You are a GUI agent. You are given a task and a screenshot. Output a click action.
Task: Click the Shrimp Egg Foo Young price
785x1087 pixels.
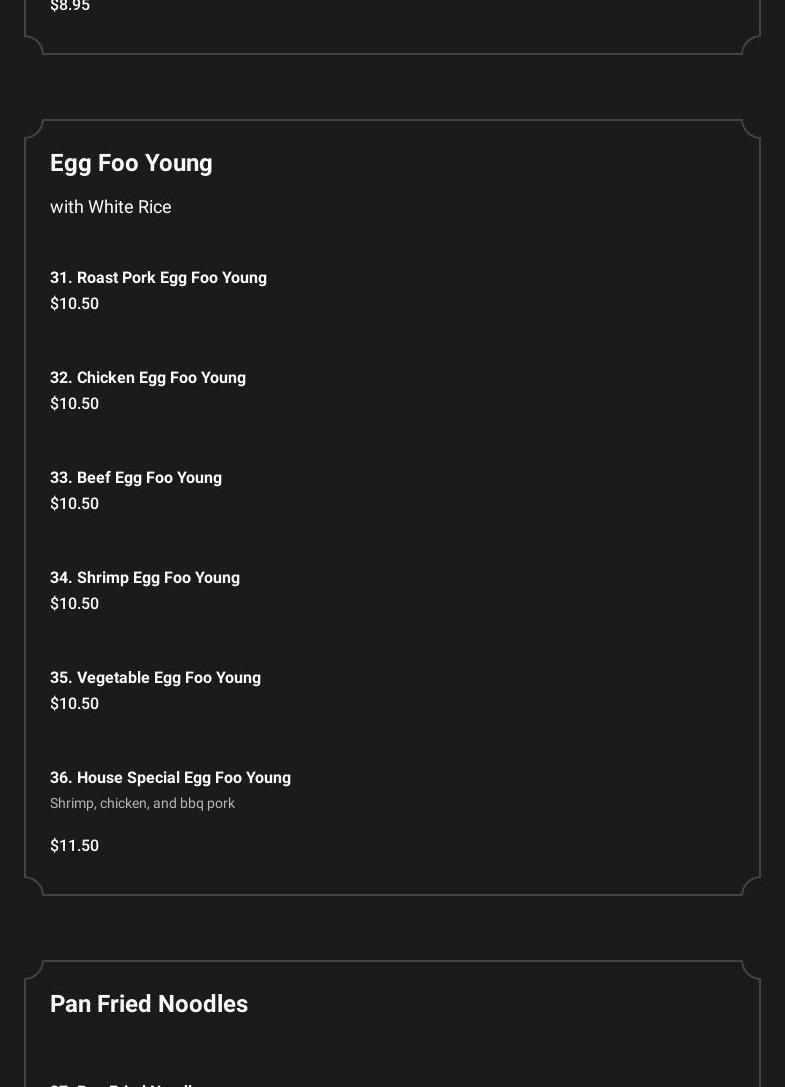tap(74, 604)
